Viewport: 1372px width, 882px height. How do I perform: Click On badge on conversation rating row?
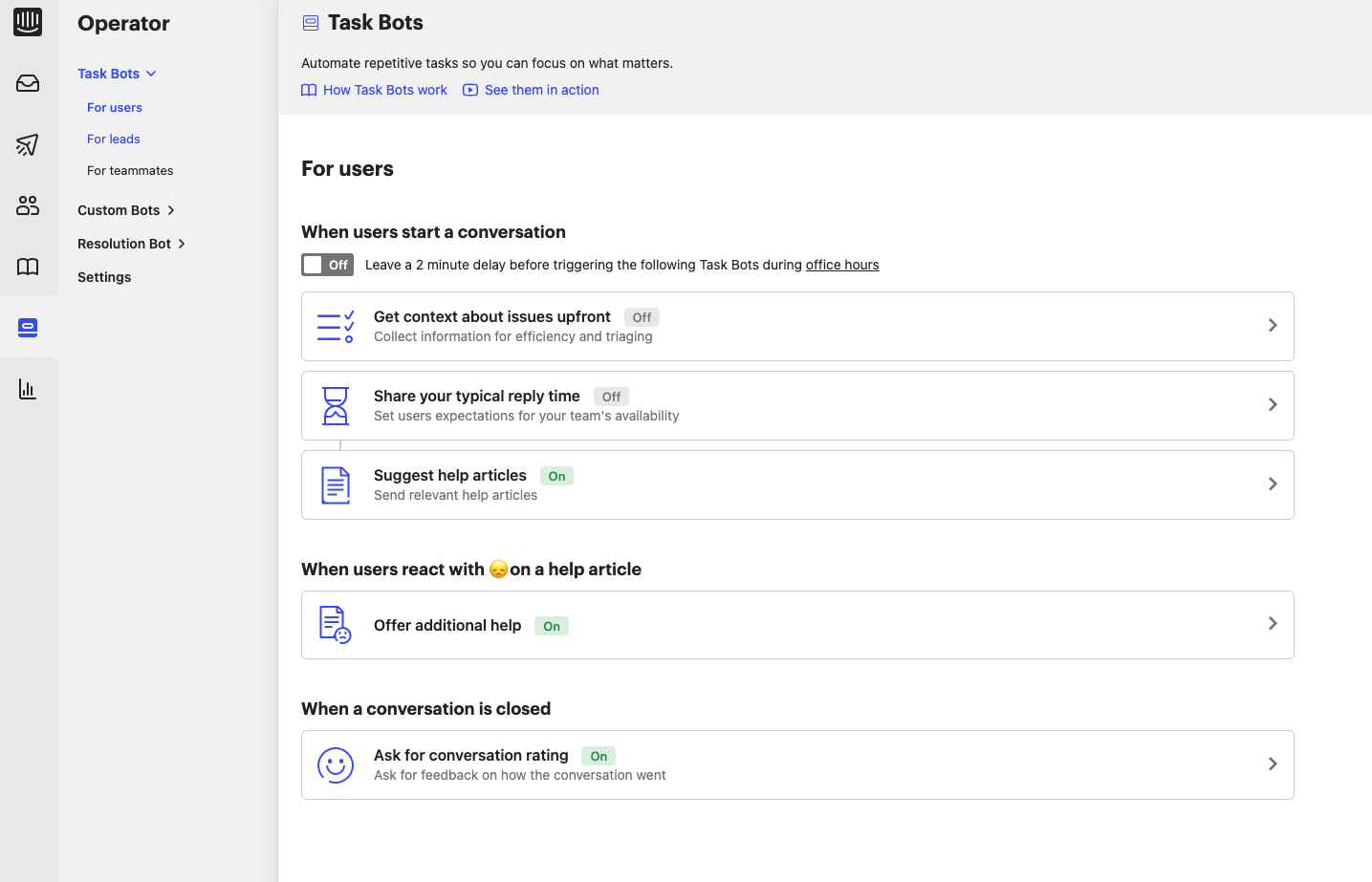[x=599, y=756]
